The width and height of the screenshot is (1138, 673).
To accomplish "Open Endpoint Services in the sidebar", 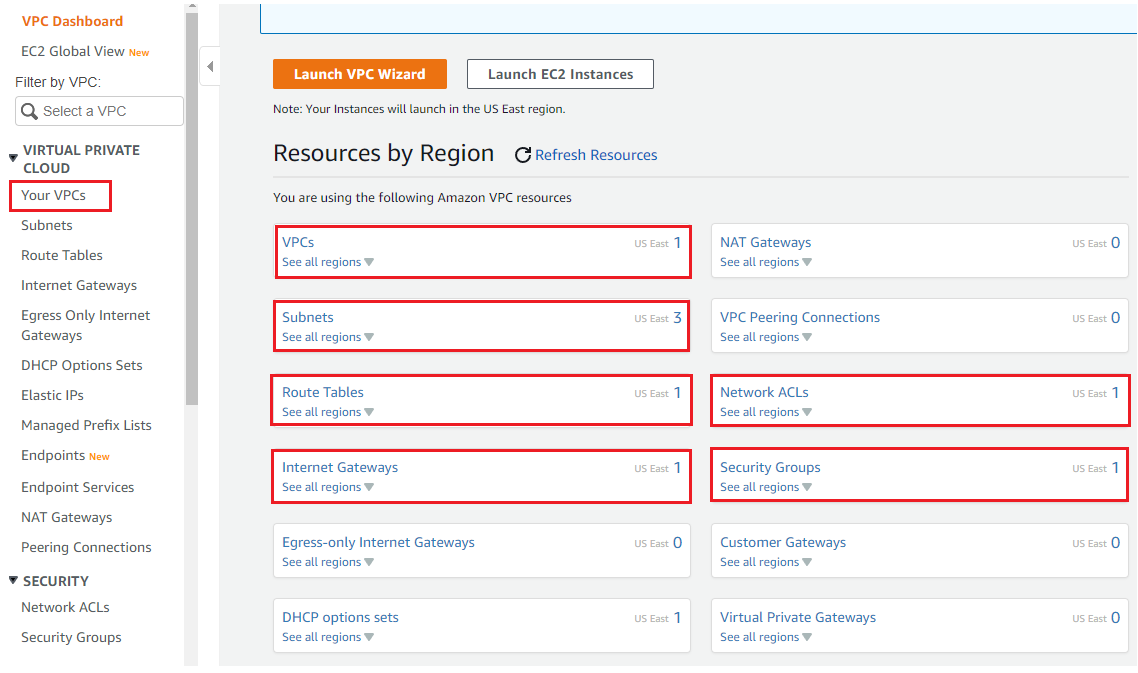I will coord(78,487).
